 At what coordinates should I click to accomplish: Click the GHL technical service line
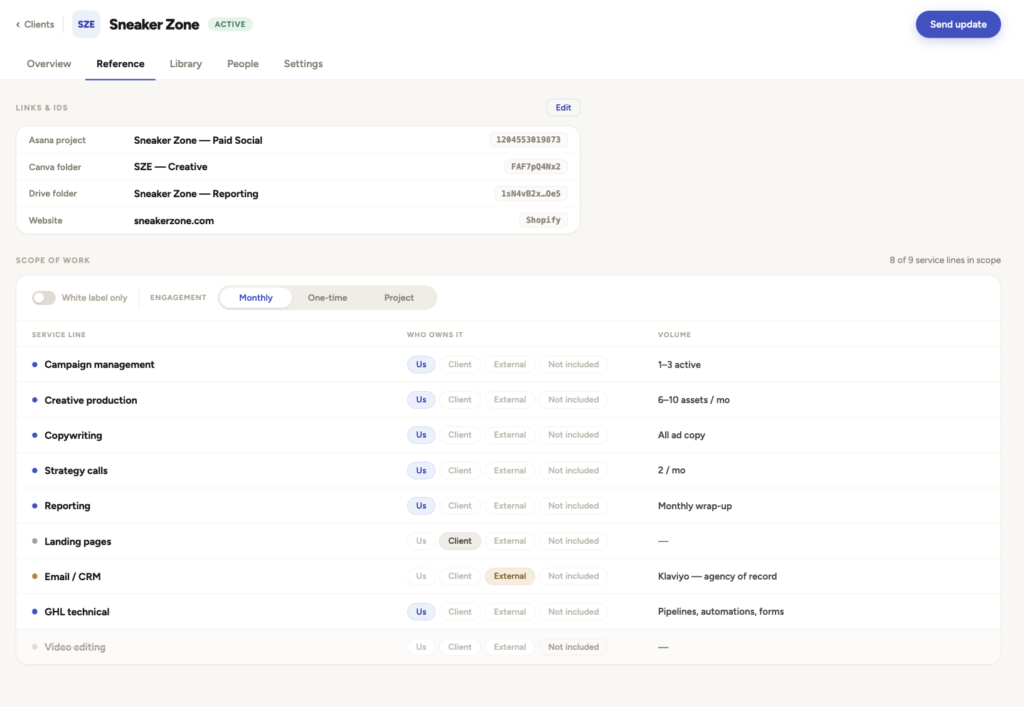point(77,612)
